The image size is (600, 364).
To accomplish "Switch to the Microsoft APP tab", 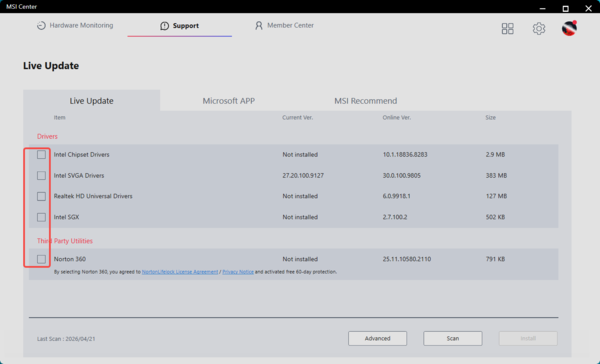I will [x=228, y=101].
